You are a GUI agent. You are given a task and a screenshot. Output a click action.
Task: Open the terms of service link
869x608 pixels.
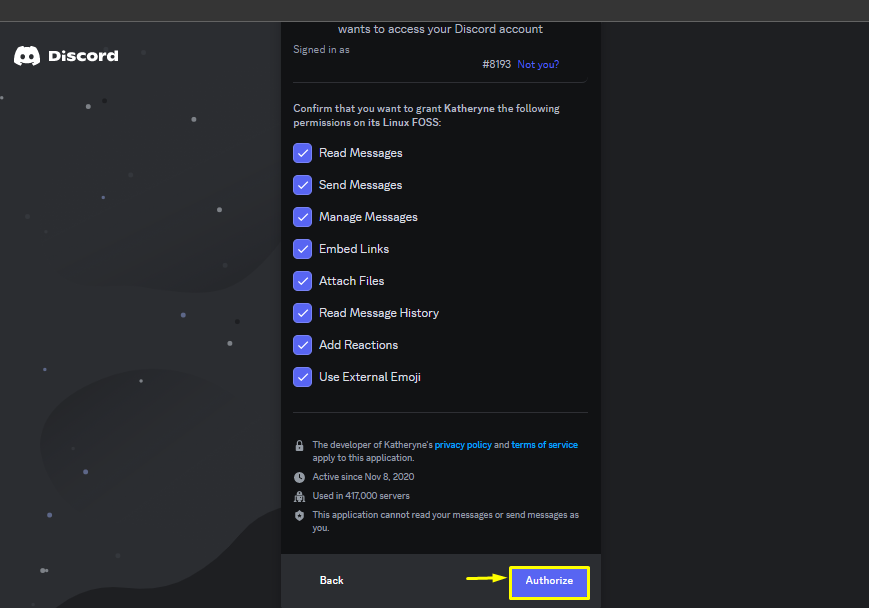[x=544, y=444]
